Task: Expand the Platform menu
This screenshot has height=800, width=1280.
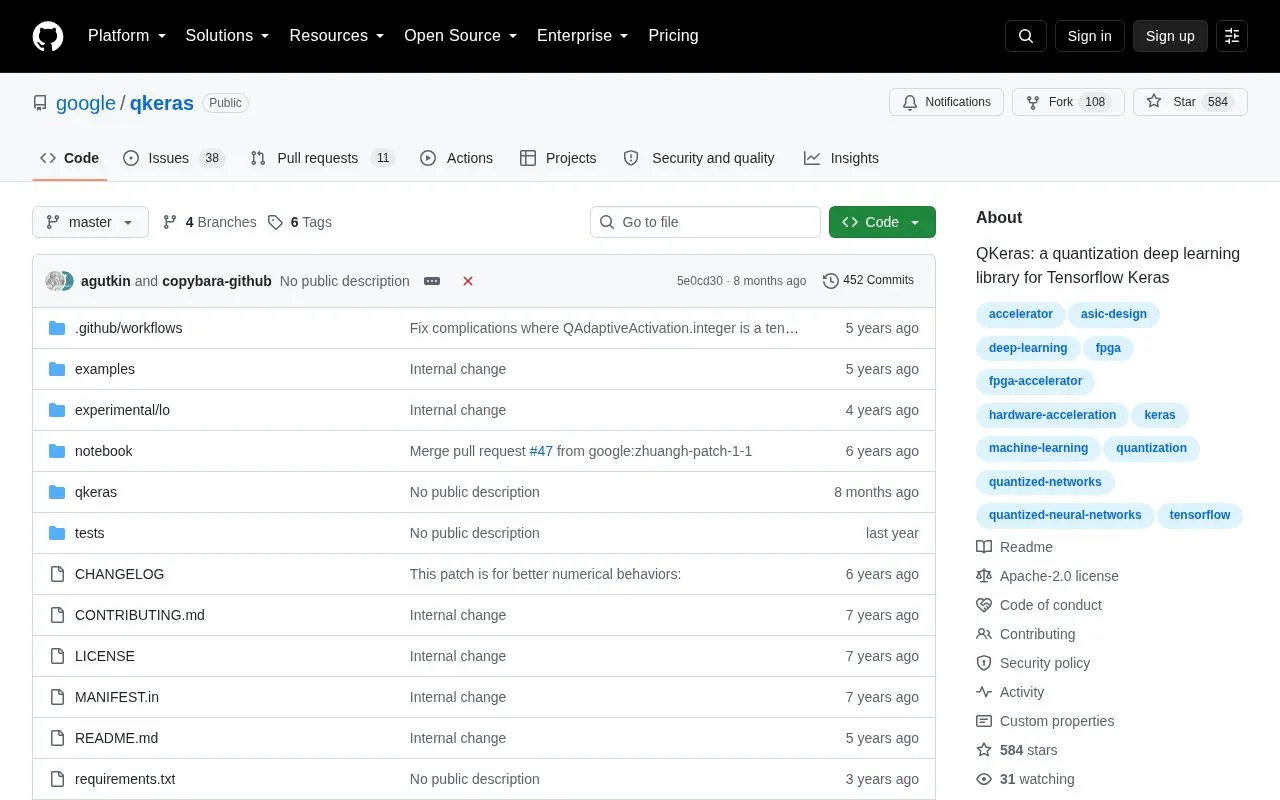Action: (x=127, y=36)
